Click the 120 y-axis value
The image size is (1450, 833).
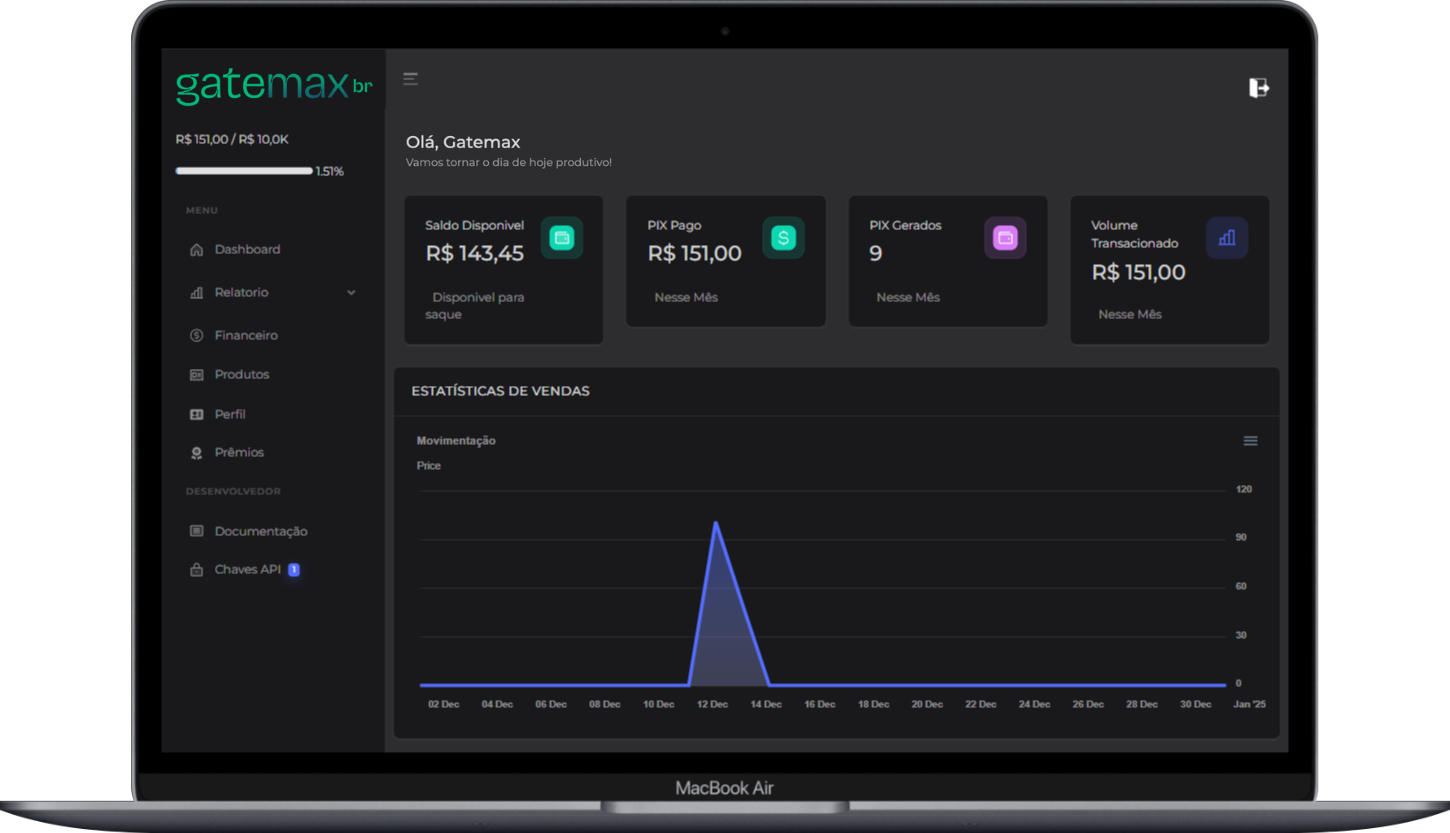1244,490
